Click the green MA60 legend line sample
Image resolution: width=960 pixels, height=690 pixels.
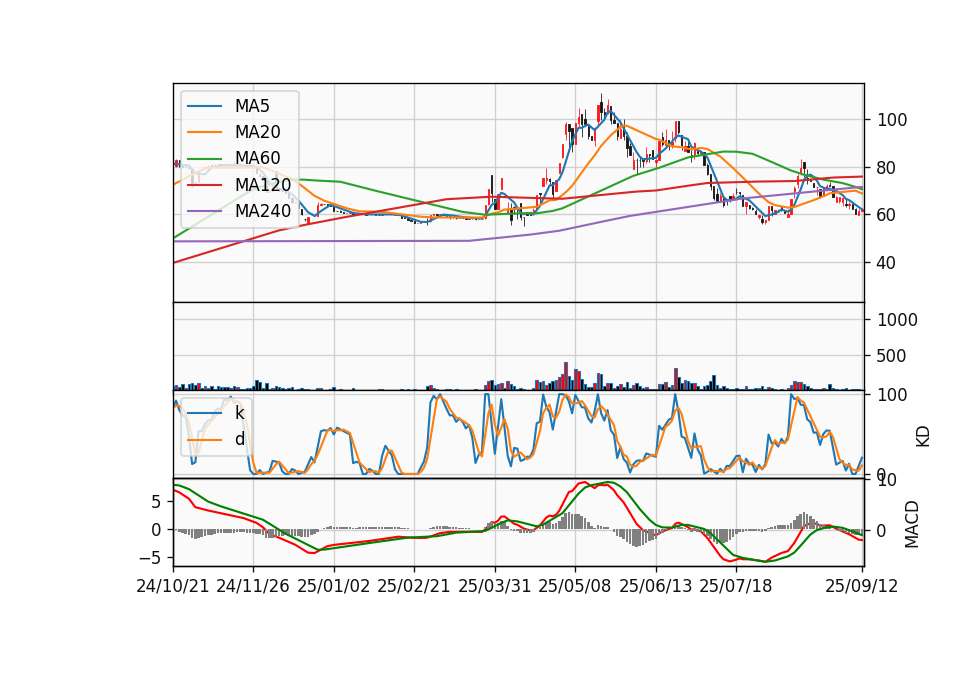[x=204, y=159]
